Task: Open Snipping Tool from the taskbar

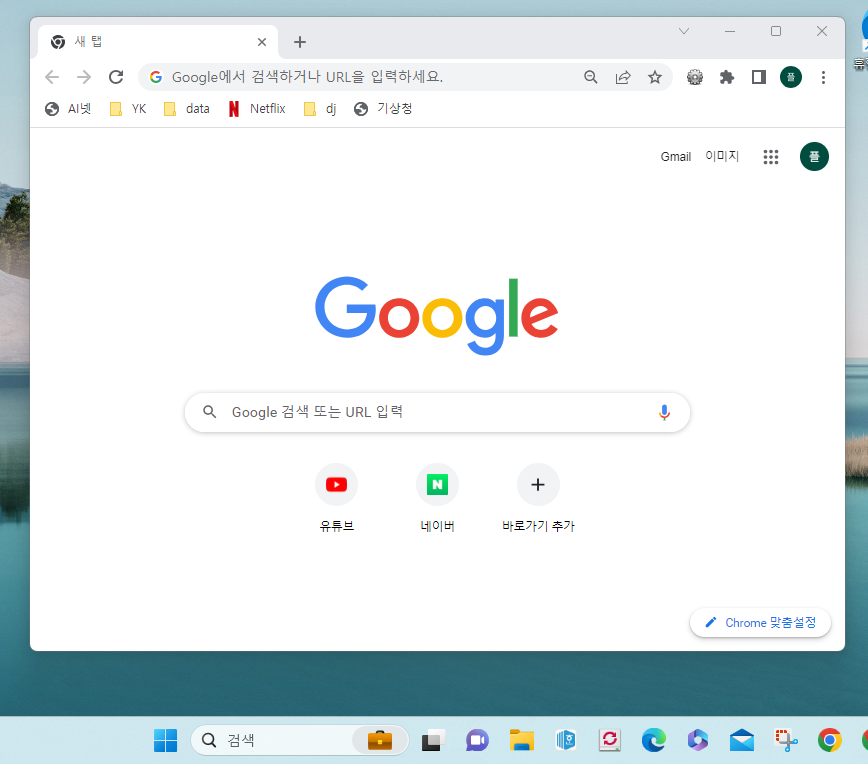Action: pyautogui.click(x=786, y=740)
